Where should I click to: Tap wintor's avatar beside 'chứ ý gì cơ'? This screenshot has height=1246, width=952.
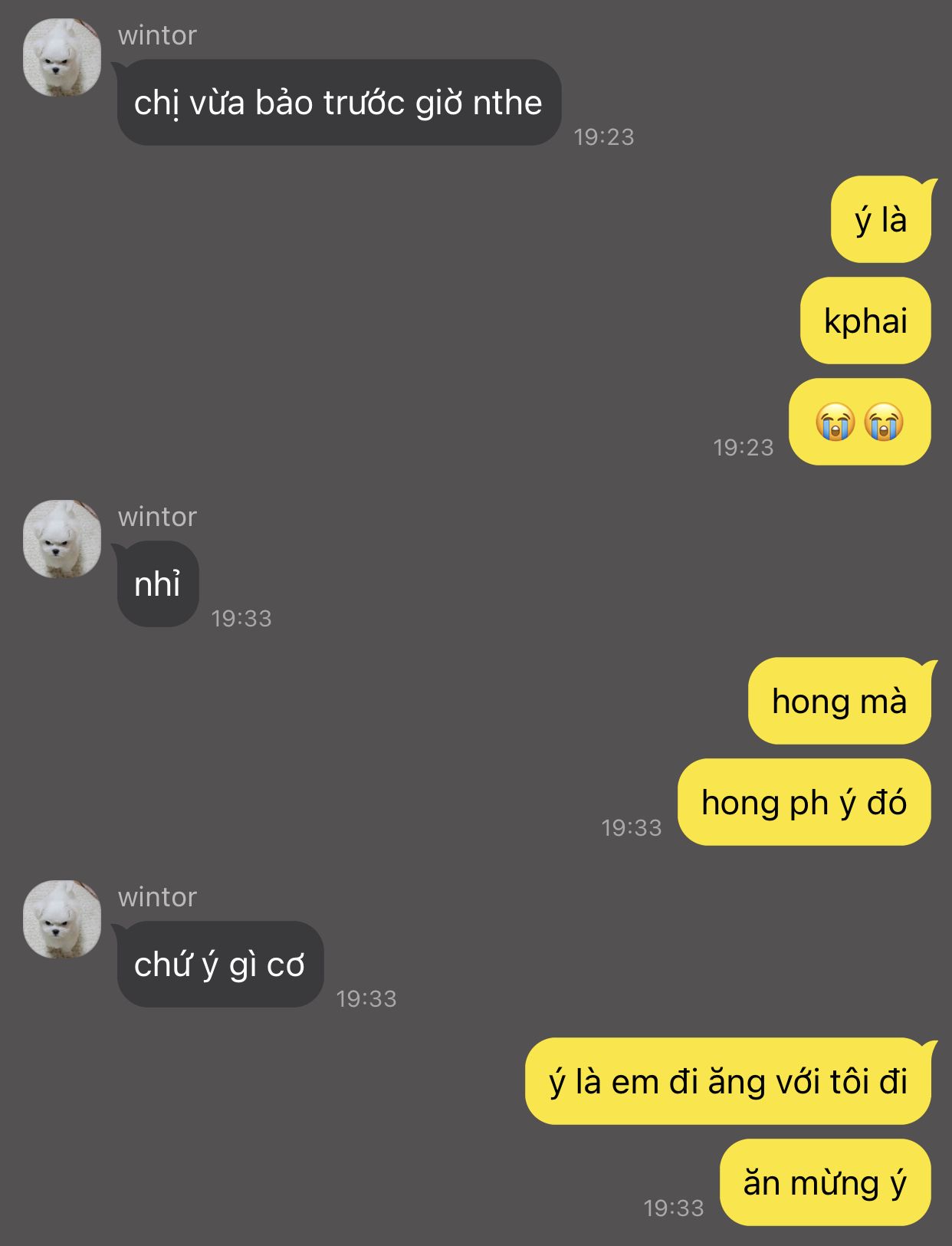62,919
